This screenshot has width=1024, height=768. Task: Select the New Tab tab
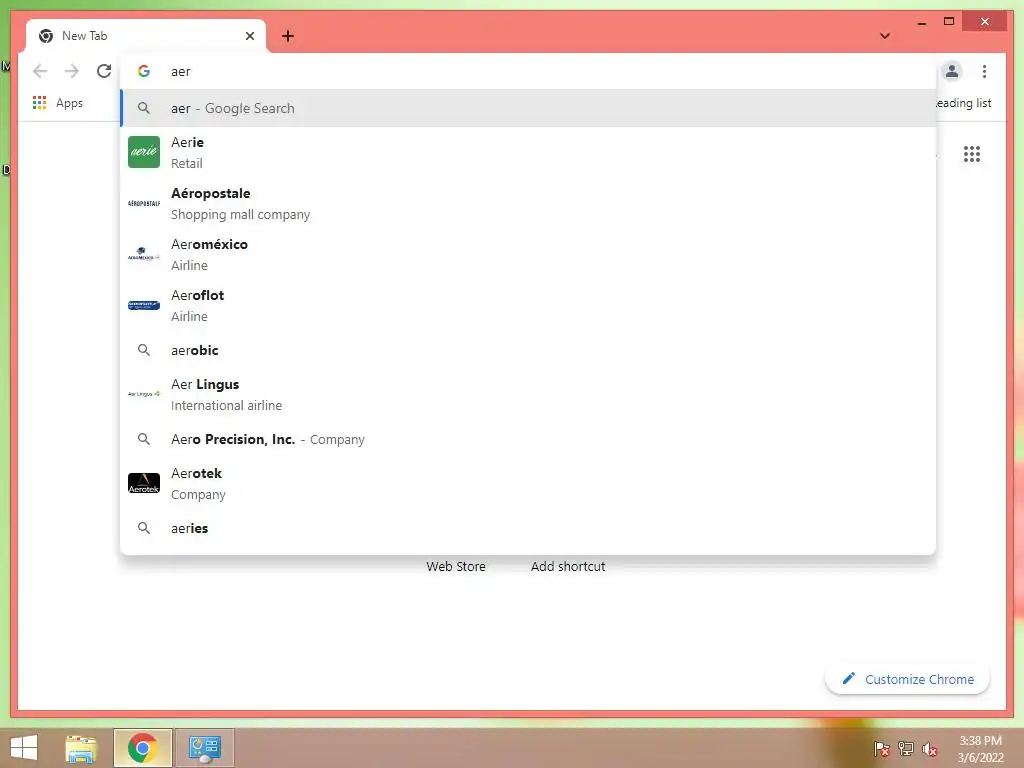[146, 36]
